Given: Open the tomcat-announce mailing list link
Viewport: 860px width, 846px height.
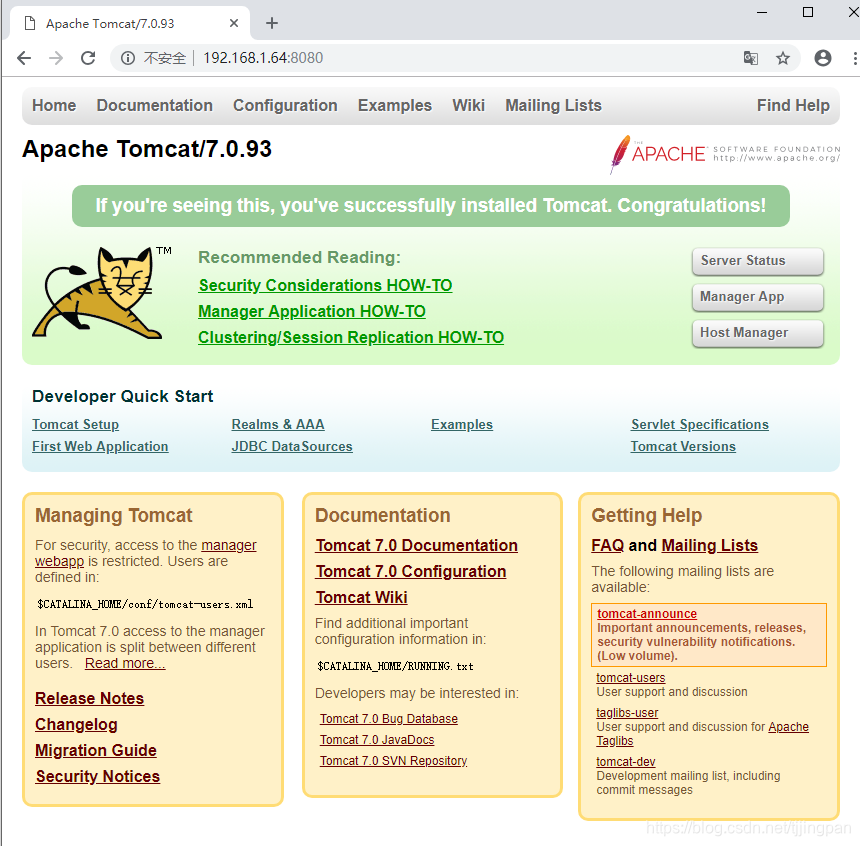Looking at the screenshot, I should pos(646,613).
